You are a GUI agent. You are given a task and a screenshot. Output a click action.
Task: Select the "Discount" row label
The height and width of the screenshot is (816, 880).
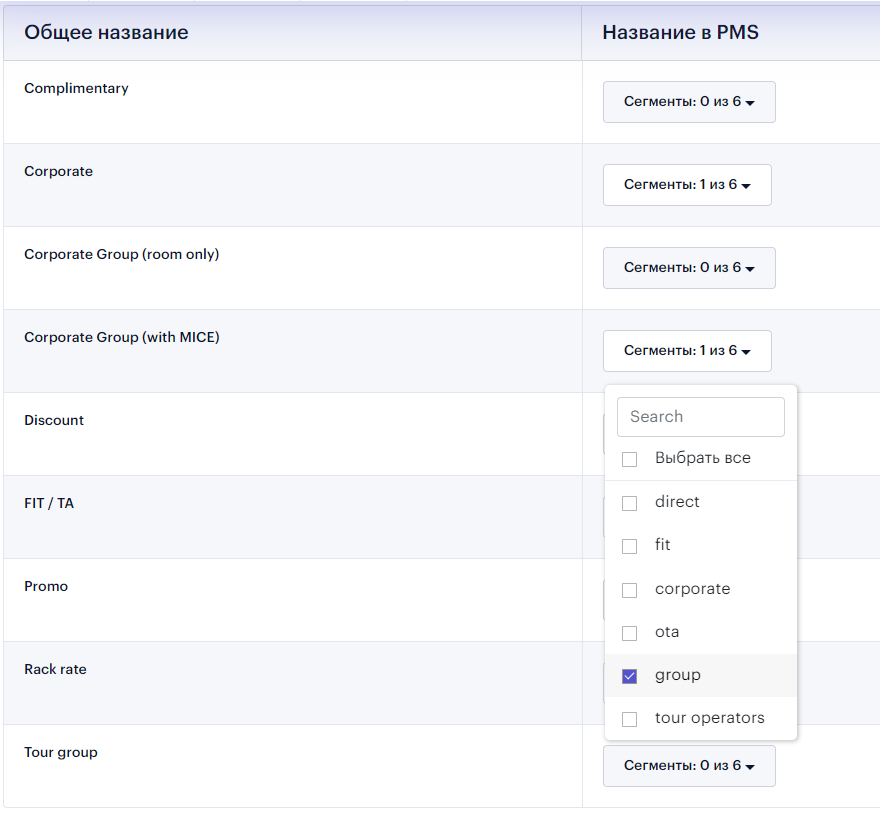click(54, 420)
